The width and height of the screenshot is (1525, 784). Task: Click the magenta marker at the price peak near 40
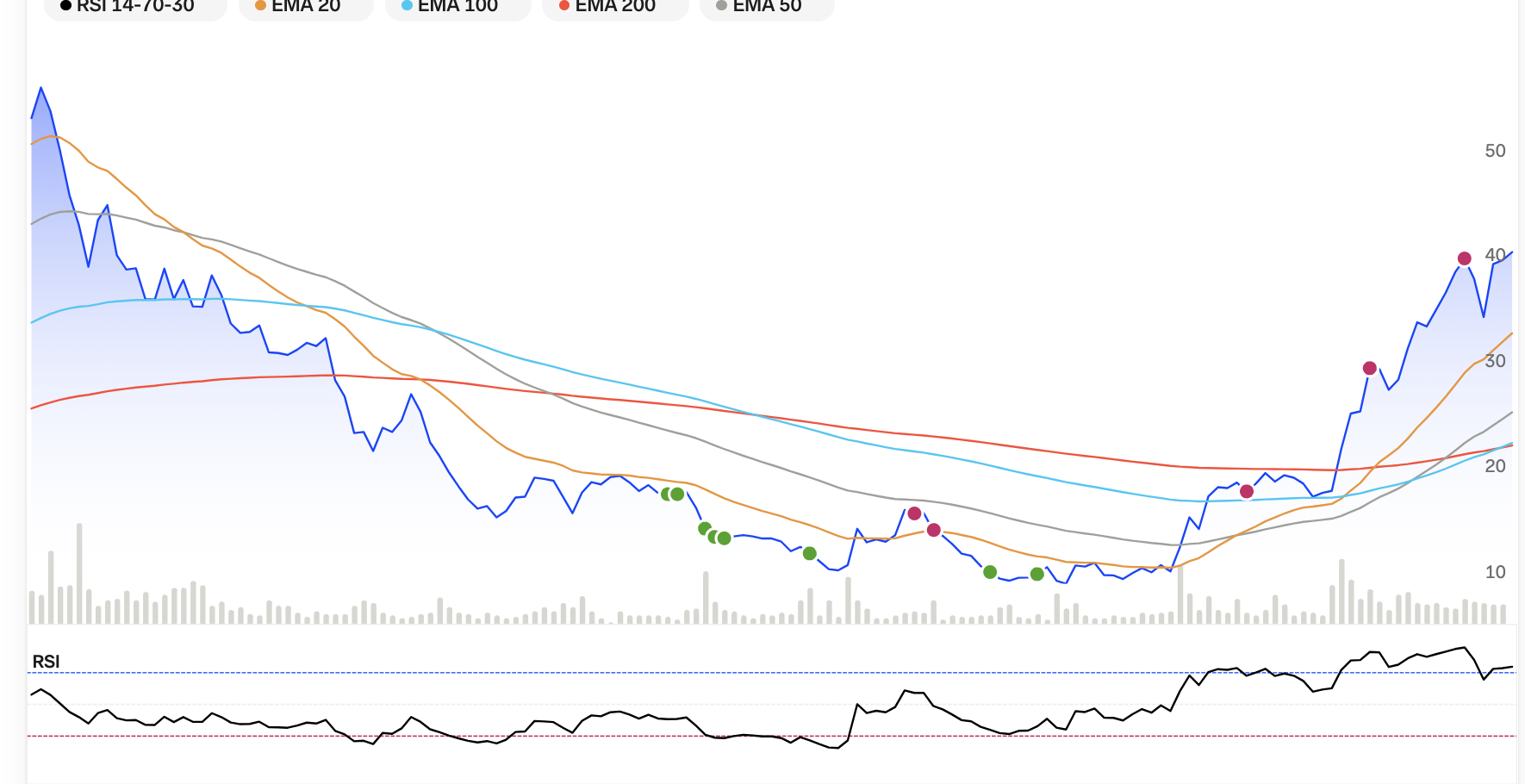click(1464, 258)
